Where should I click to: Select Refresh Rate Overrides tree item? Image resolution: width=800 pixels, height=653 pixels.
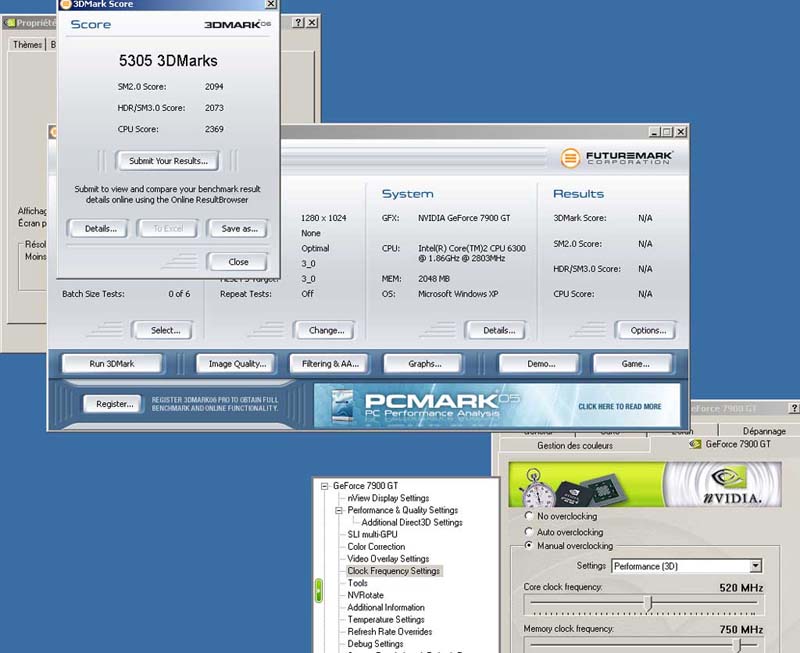[390, 632]
